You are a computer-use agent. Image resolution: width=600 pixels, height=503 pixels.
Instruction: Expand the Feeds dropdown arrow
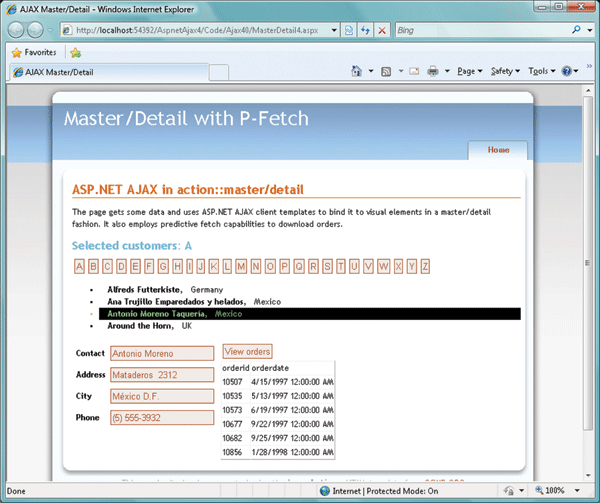pos(401,71)
